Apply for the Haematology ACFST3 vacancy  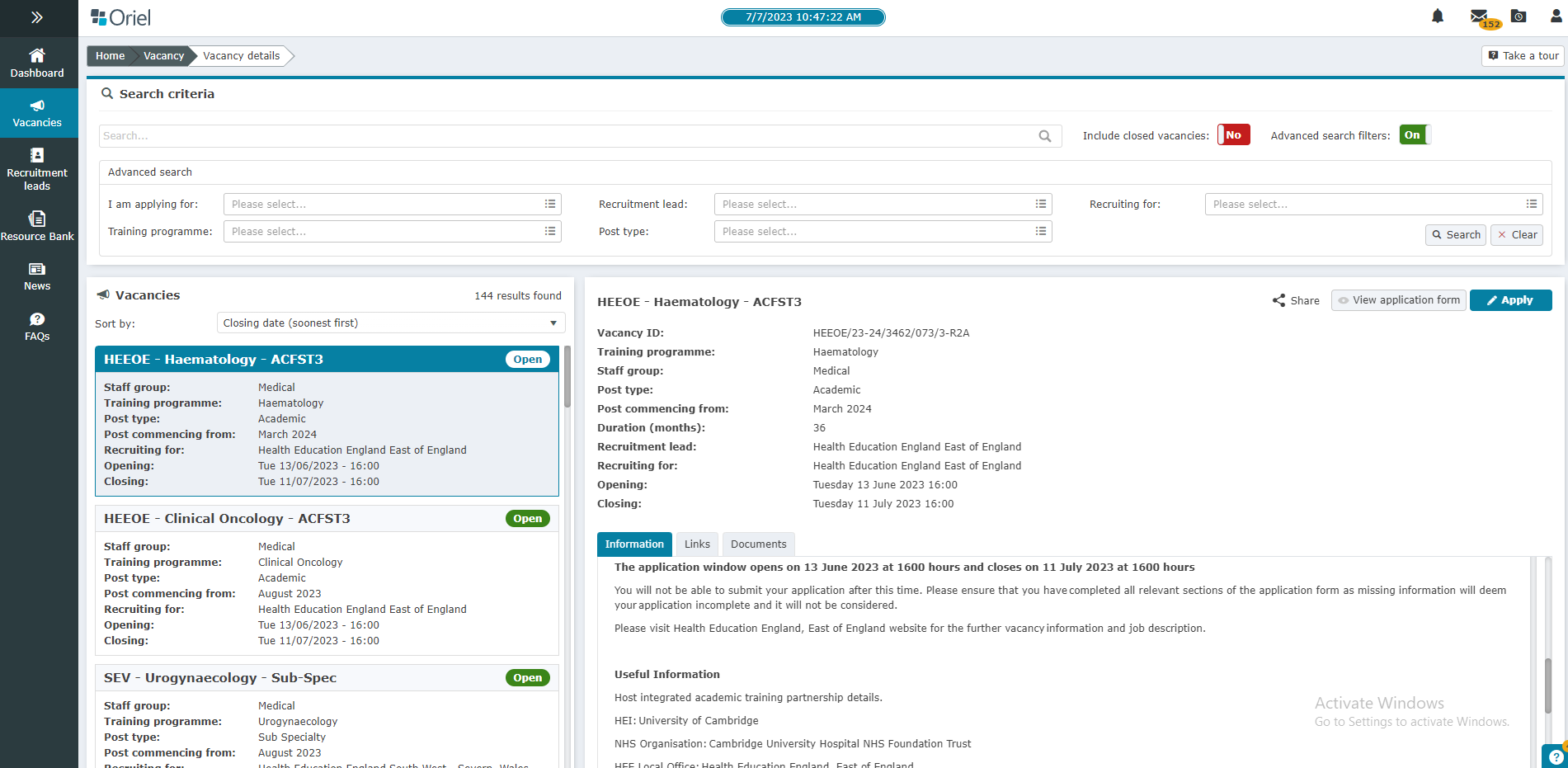1510,300
